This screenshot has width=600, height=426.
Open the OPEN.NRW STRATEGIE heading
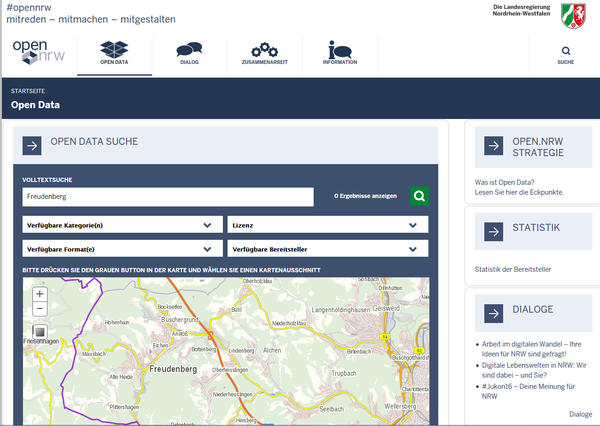538,147
